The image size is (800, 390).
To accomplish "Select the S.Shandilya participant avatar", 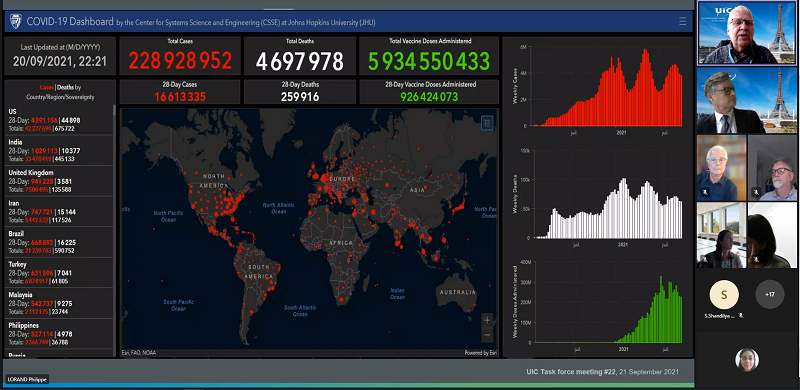I will coord(724,295).
